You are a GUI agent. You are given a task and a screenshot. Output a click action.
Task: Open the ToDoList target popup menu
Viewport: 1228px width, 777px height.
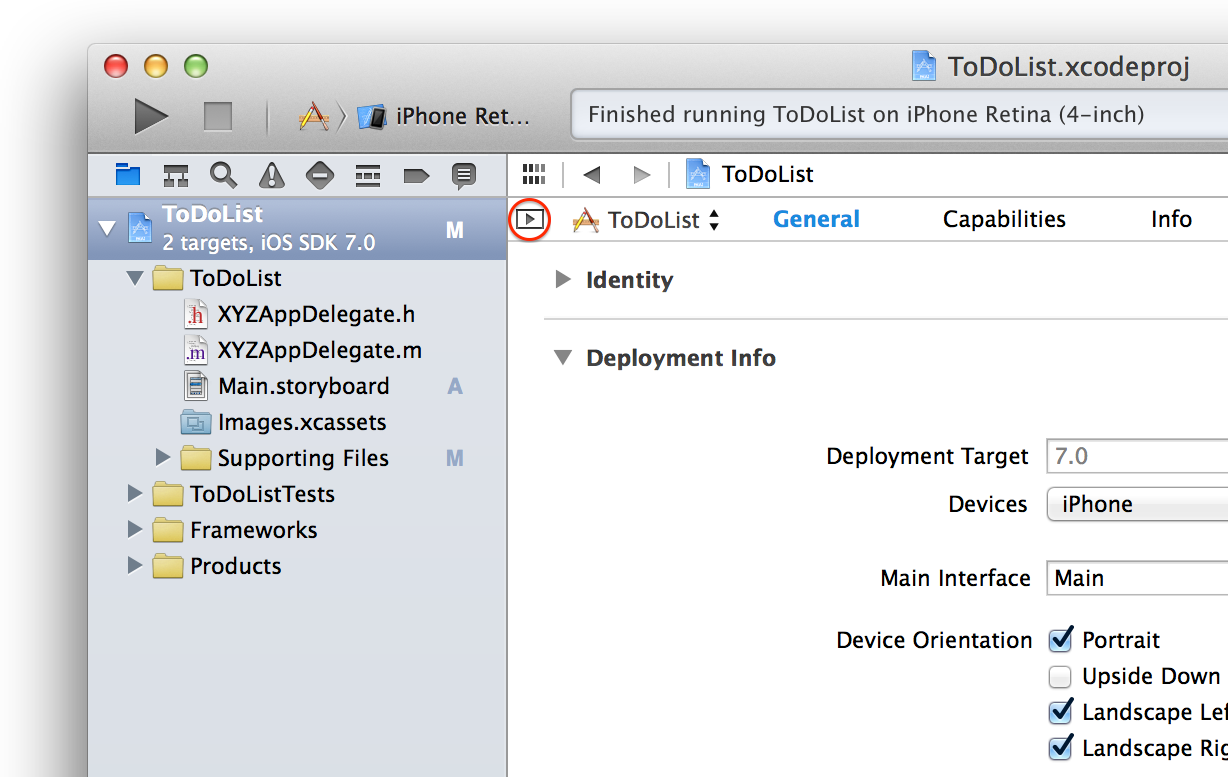(646, 220)
